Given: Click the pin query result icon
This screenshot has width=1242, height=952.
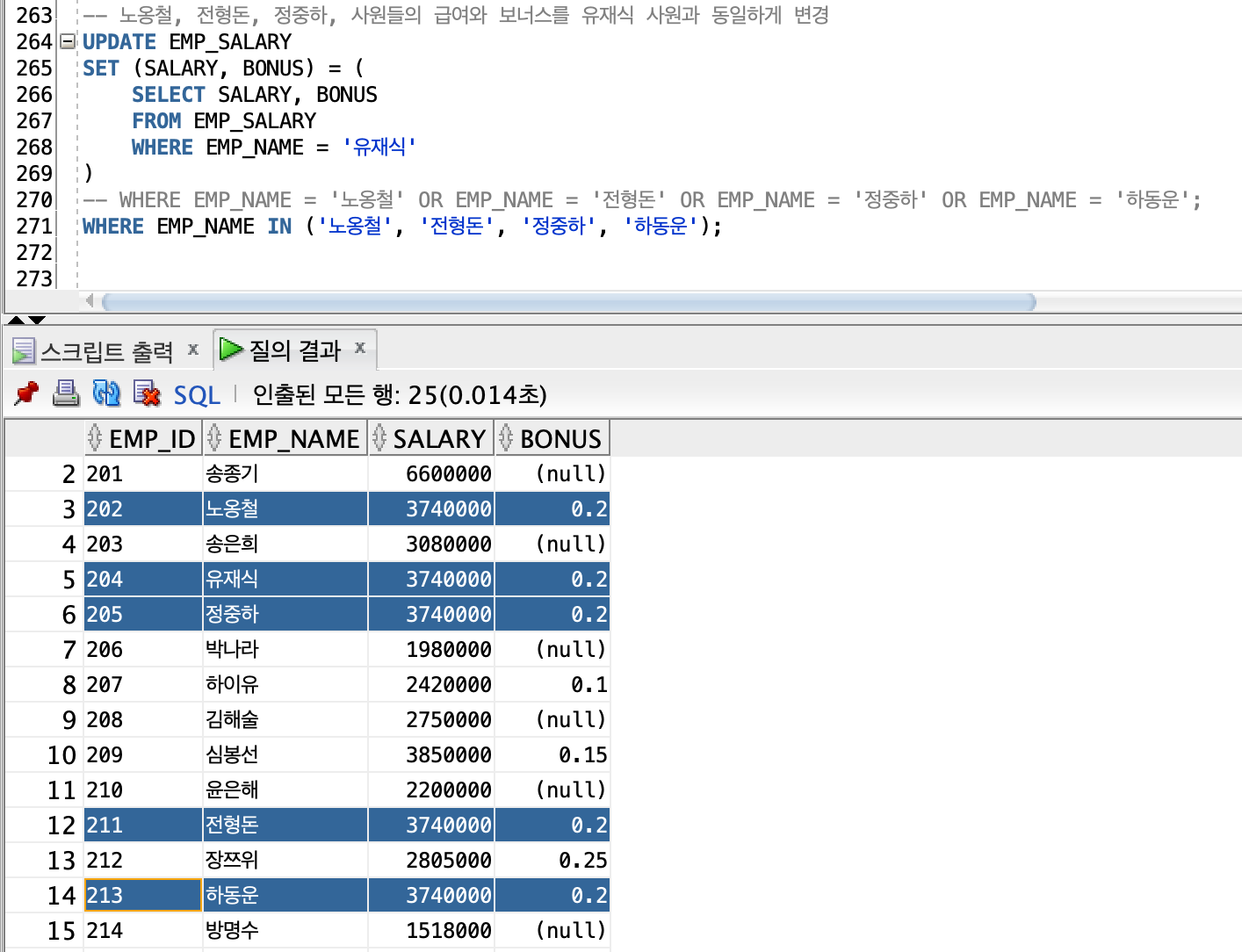Looking at the screenshot, I should tap(27, 393).
